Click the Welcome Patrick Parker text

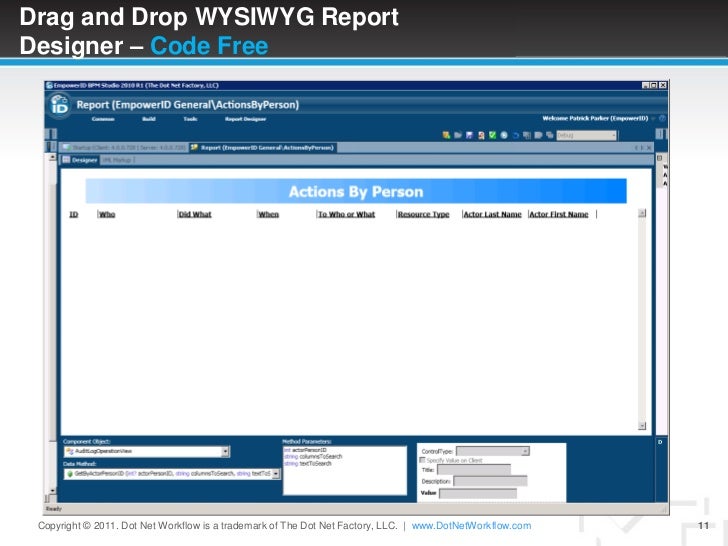[x=595, y=118]
